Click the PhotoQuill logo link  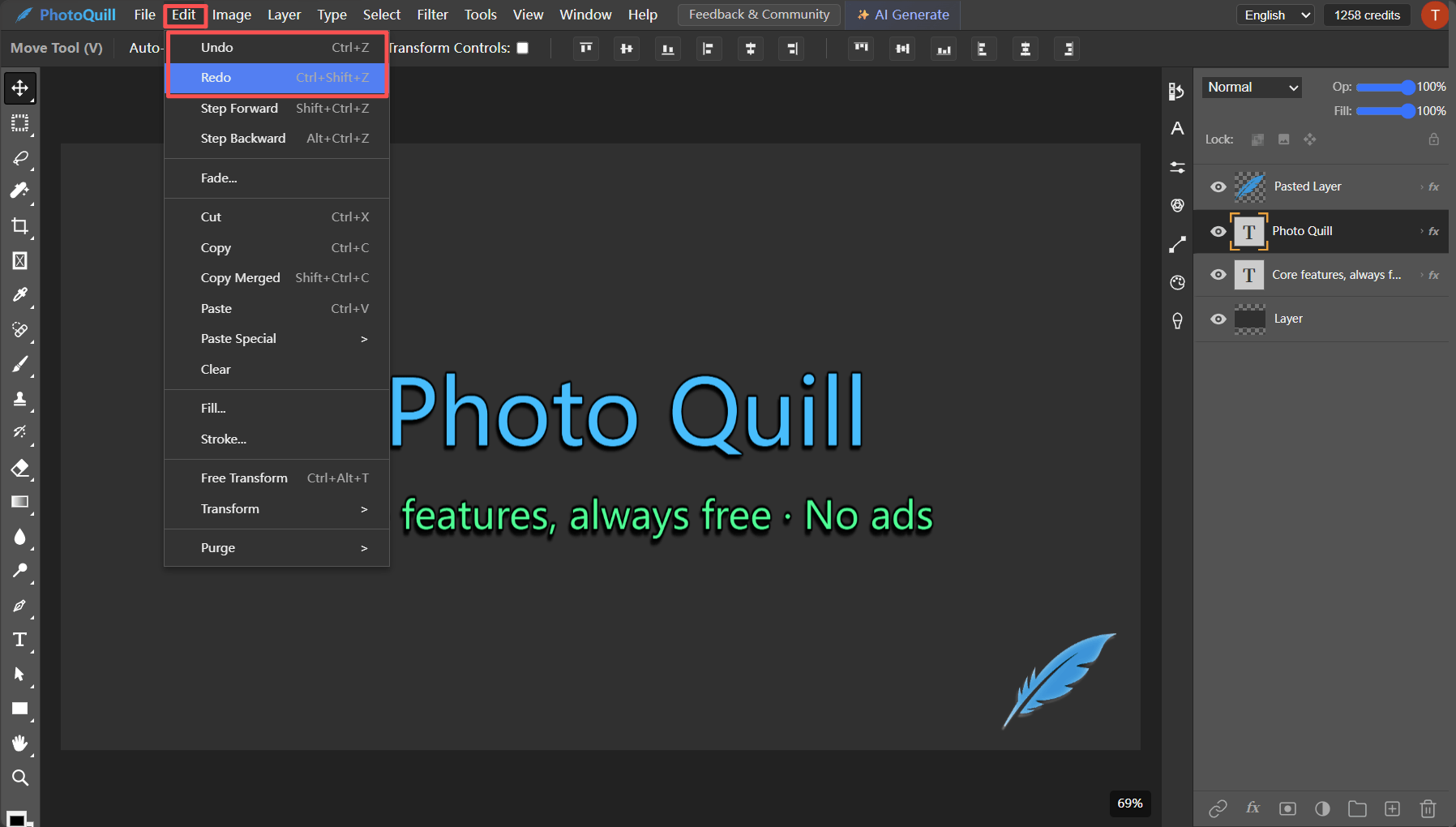click(66, 15)
